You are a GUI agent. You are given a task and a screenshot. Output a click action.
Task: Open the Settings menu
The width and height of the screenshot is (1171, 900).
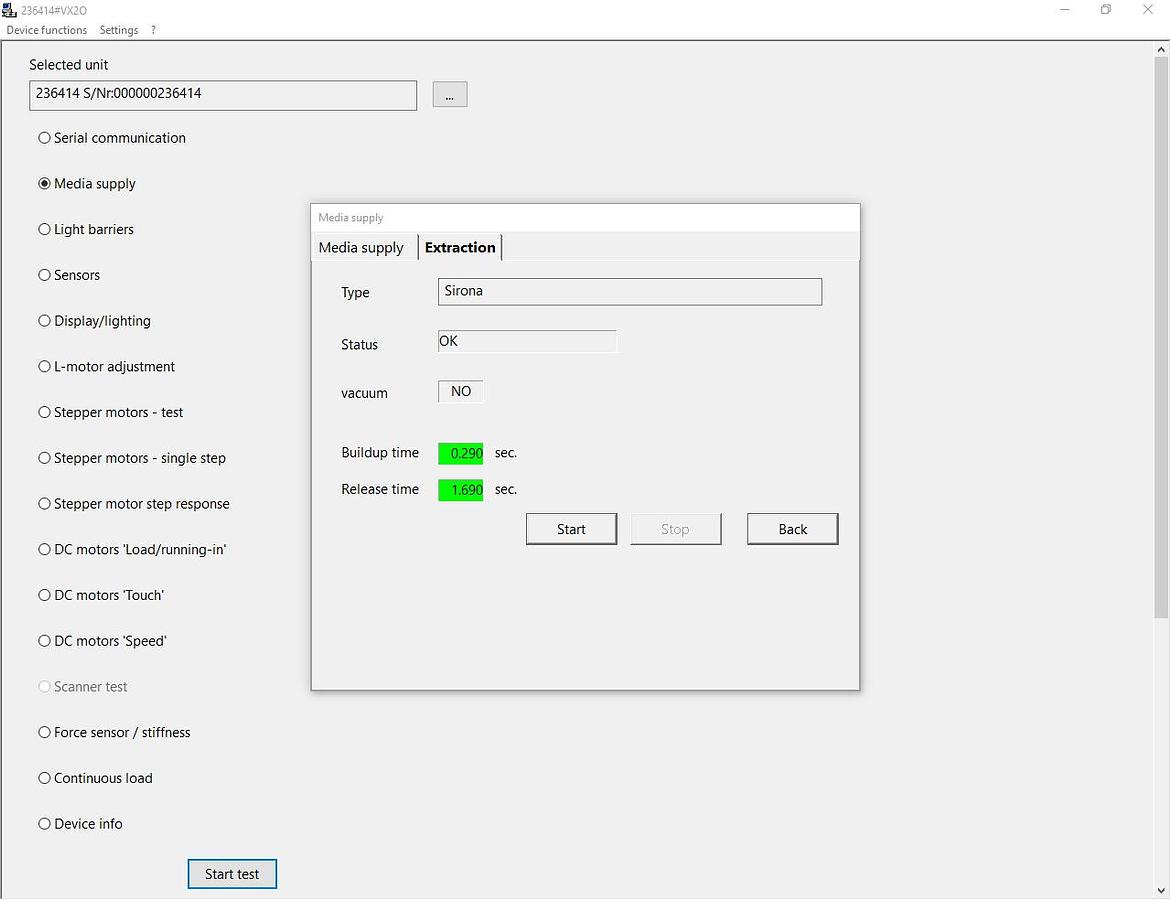coord(119,30)
